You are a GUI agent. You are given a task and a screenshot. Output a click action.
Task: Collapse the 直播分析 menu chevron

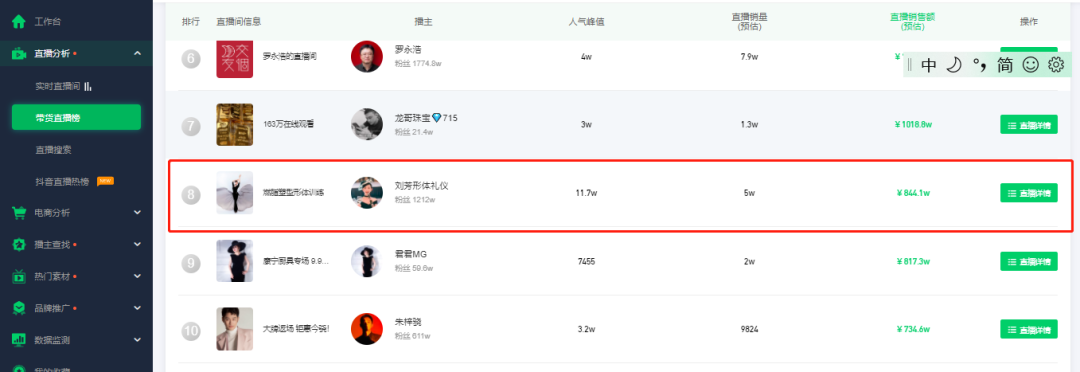point(137,54)
